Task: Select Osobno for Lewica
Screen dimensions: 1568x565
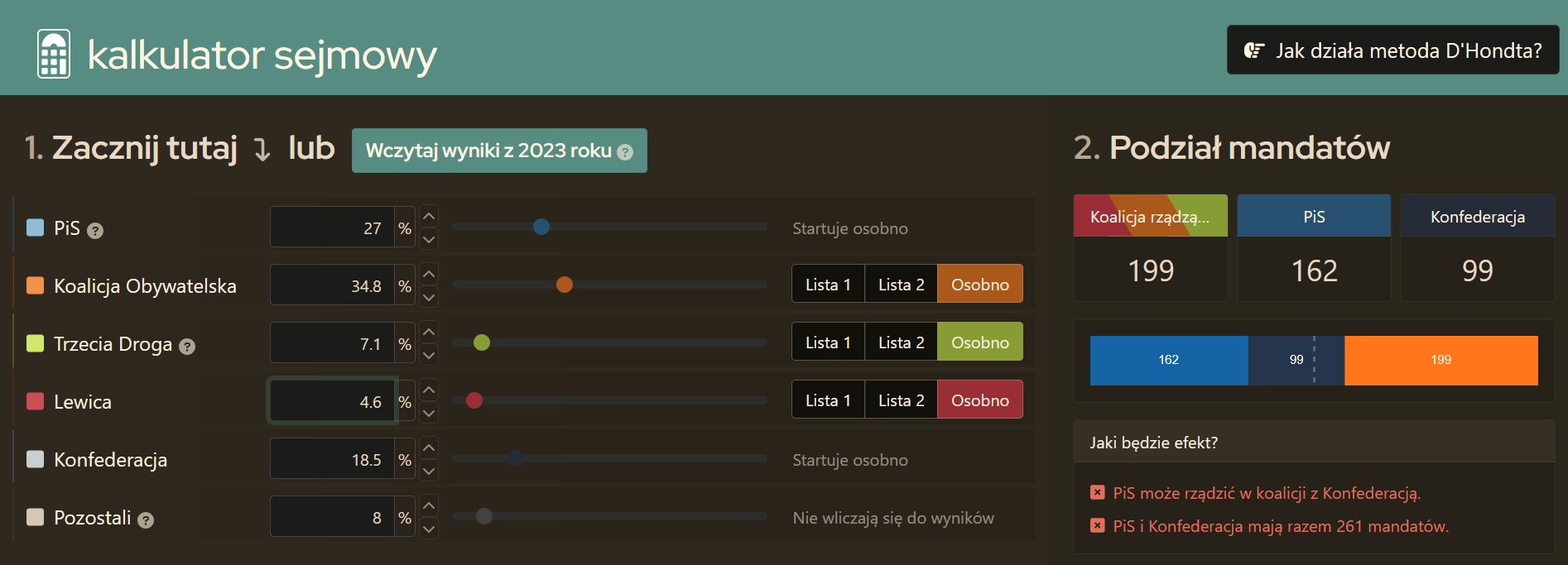Action: click(980, 400)
